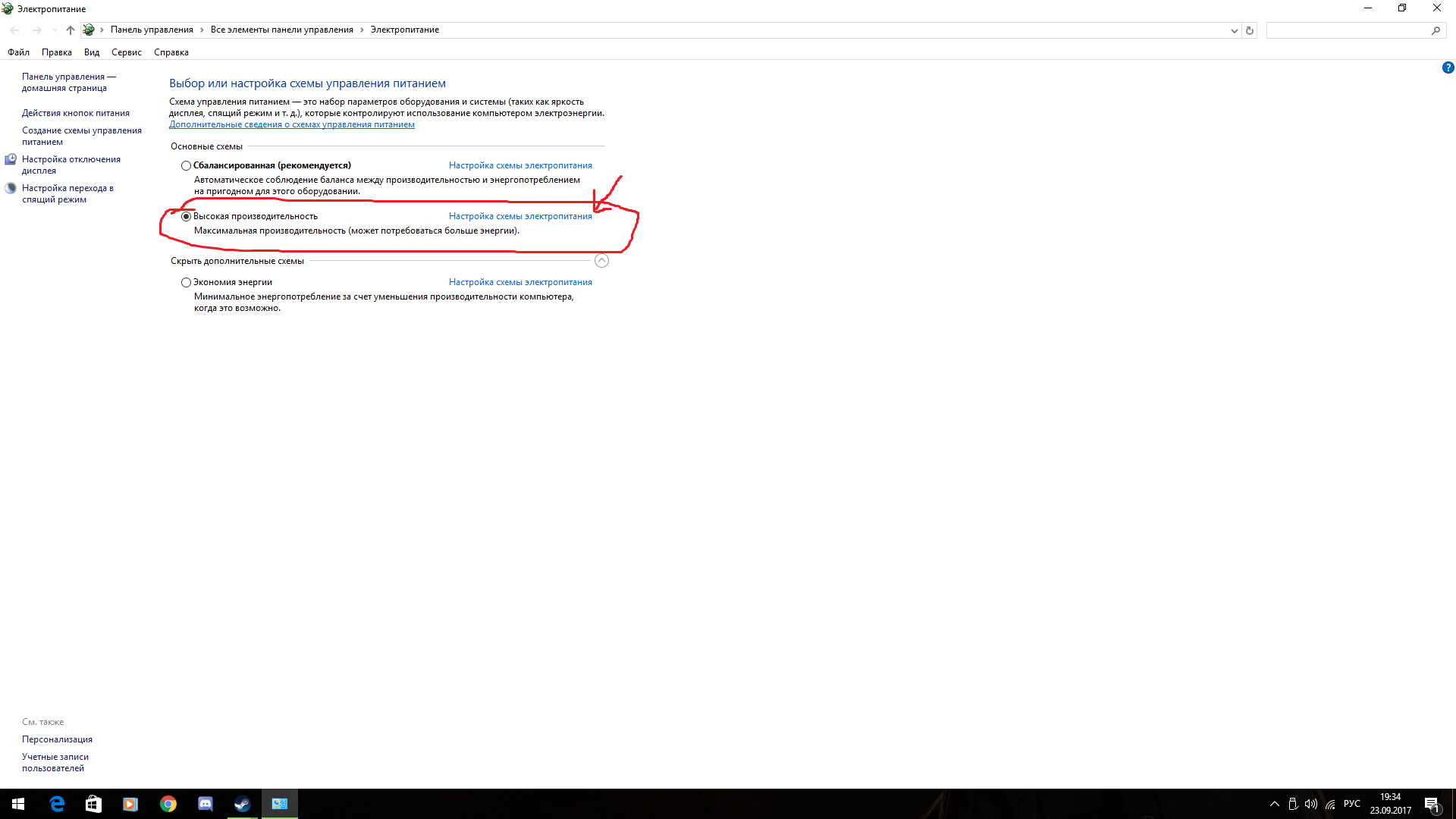Select Экономия энергии radio button
1456x819 pixels.
(186, 282)
